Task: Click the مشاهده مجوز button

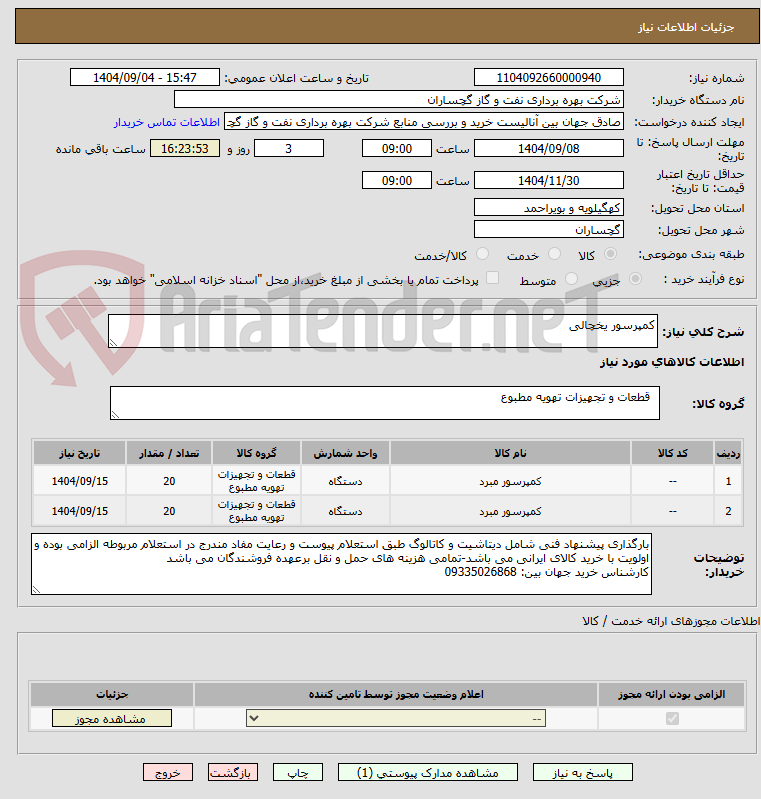Action: (x=112, y=718)
